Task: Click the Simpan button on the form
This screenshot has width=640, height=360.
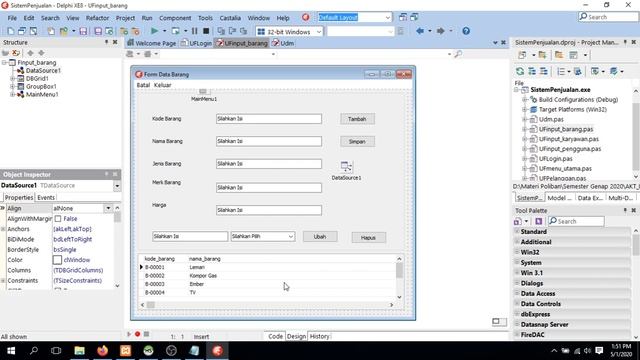Action: [x=357, y=141]
